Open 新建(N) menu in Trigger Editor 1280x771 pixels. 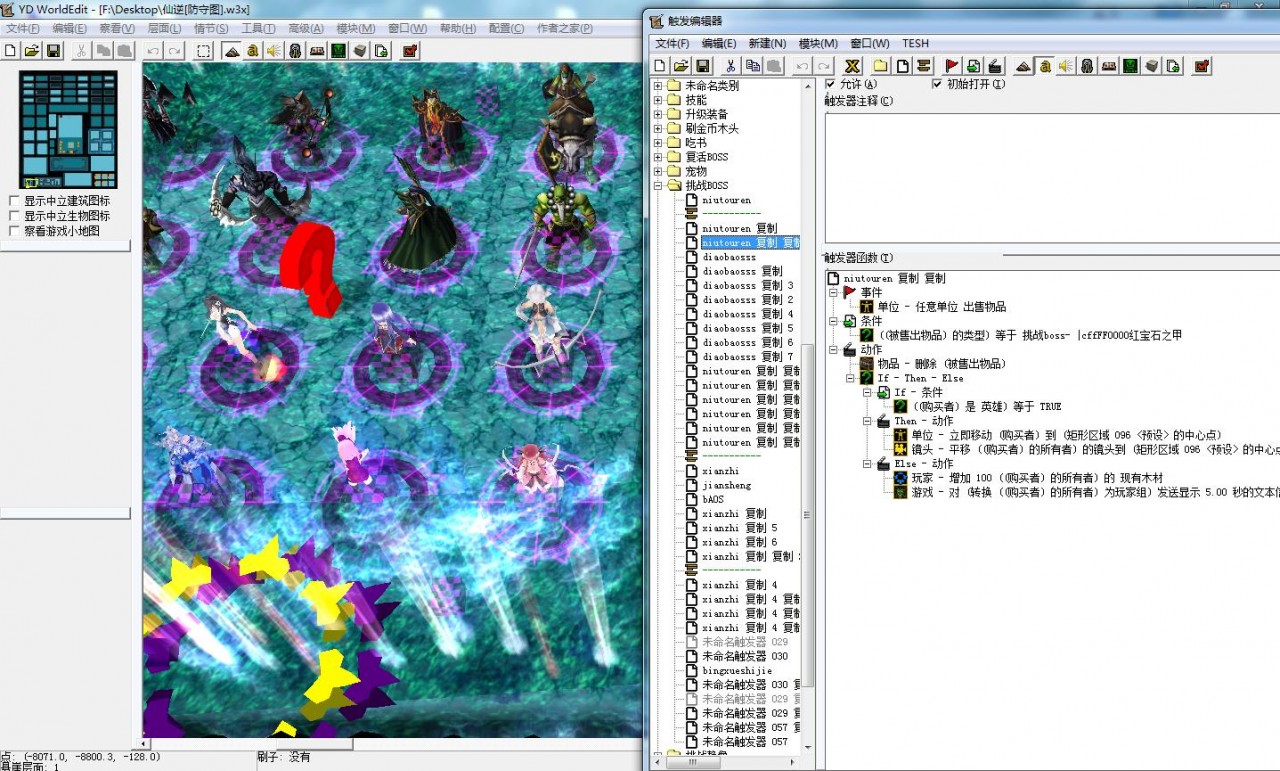pos(768,44)
